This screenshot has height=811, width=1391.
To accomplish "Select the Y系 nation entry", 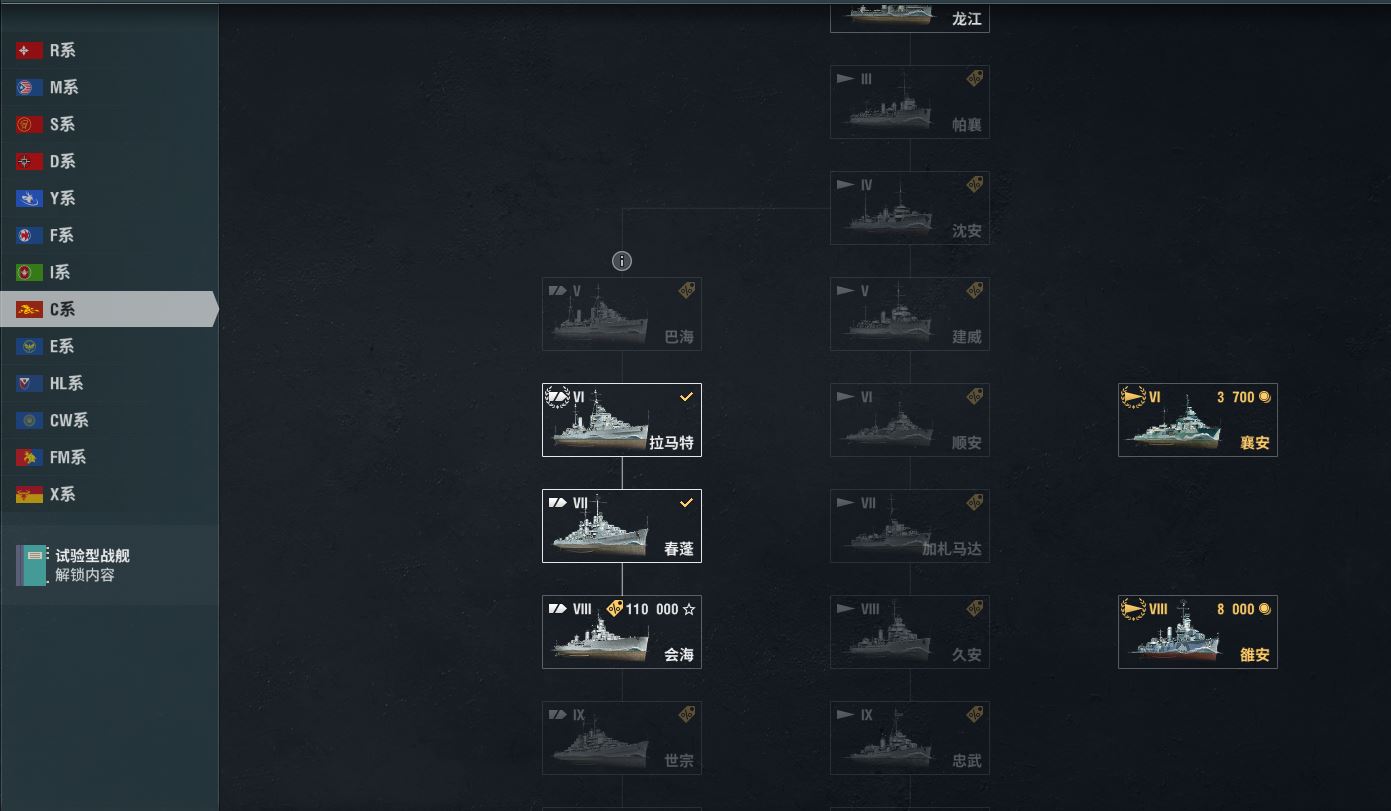I will click(x=109, y=198).
